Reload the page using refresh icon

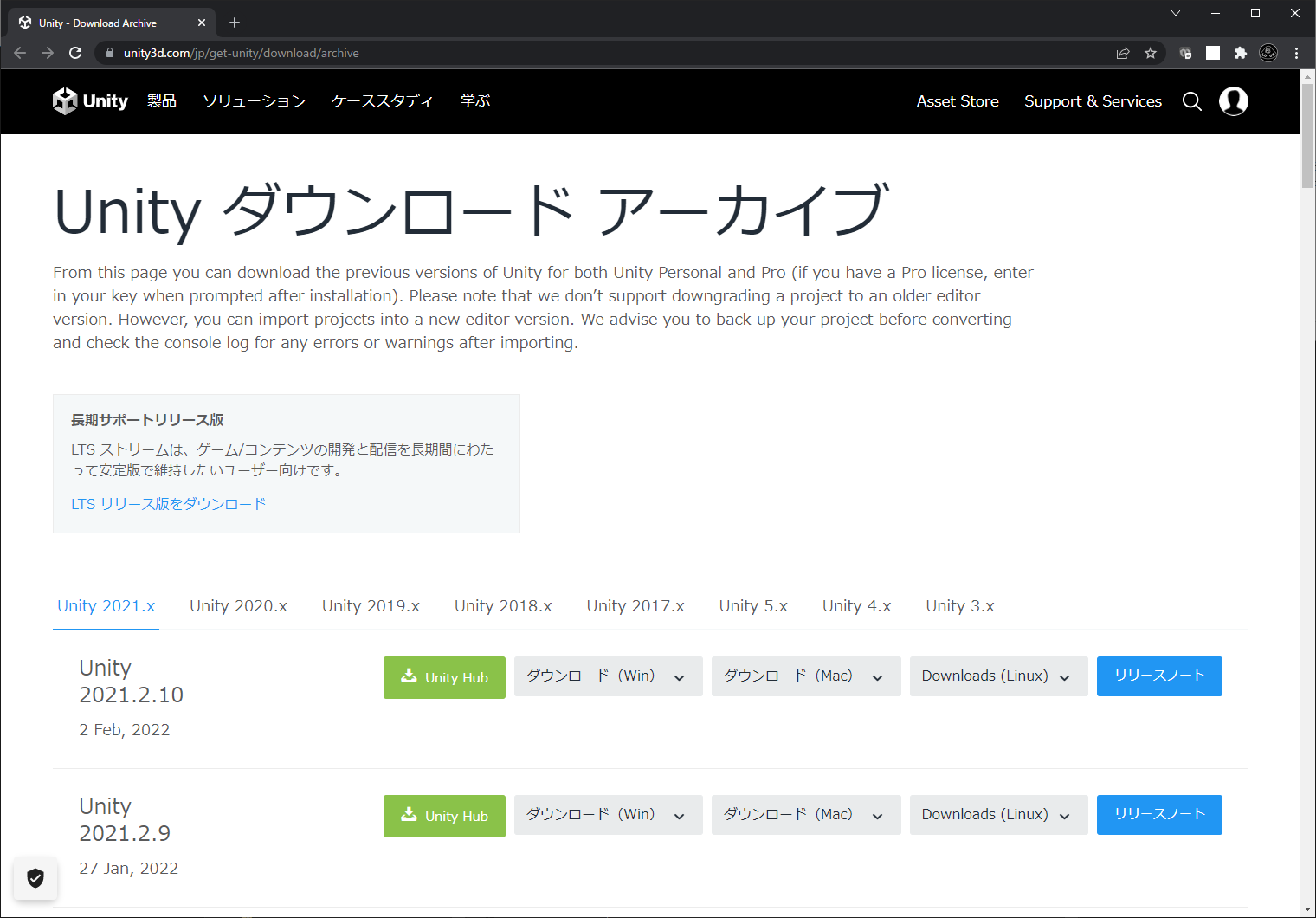(75, 53)
